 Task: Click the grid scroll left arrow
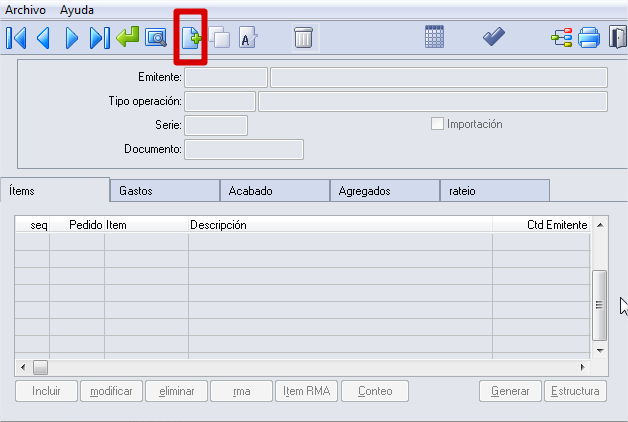point(23,367)
